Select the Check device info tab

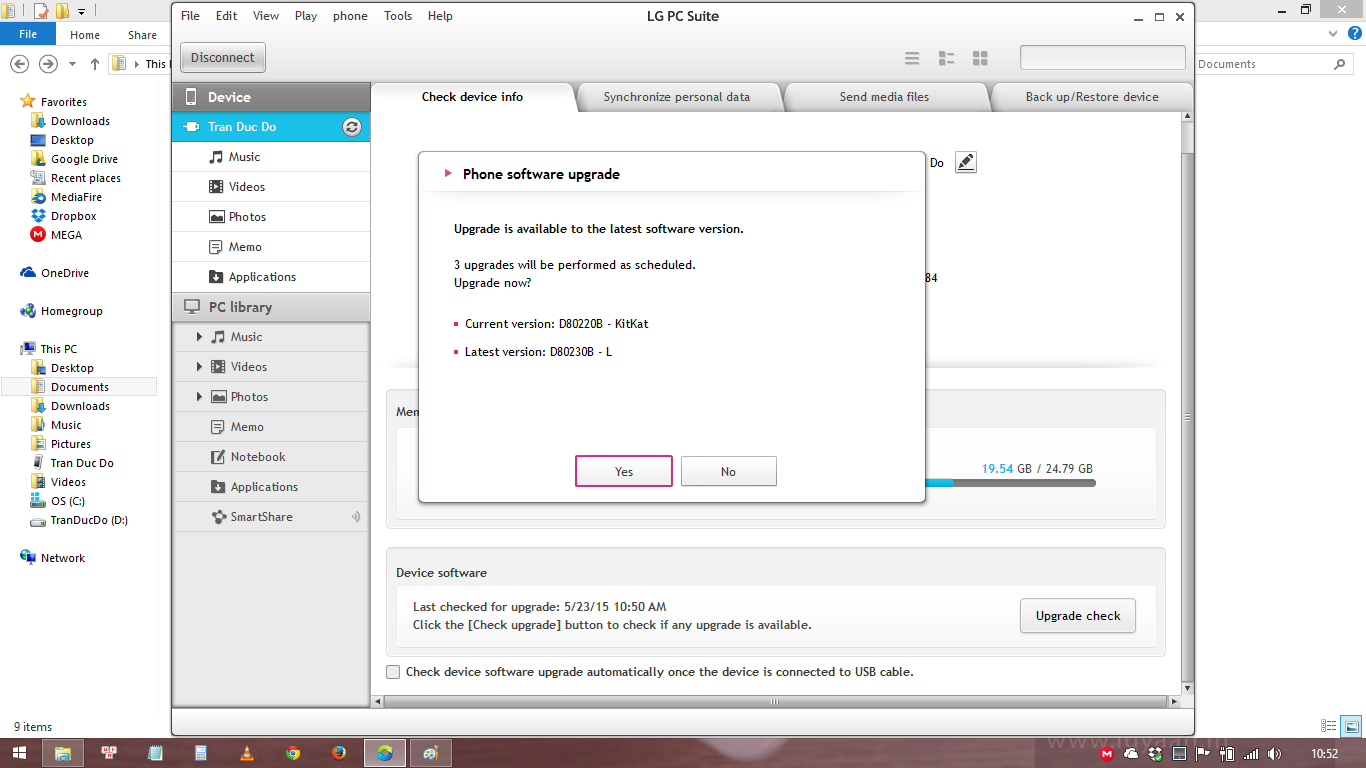(472, 97)
